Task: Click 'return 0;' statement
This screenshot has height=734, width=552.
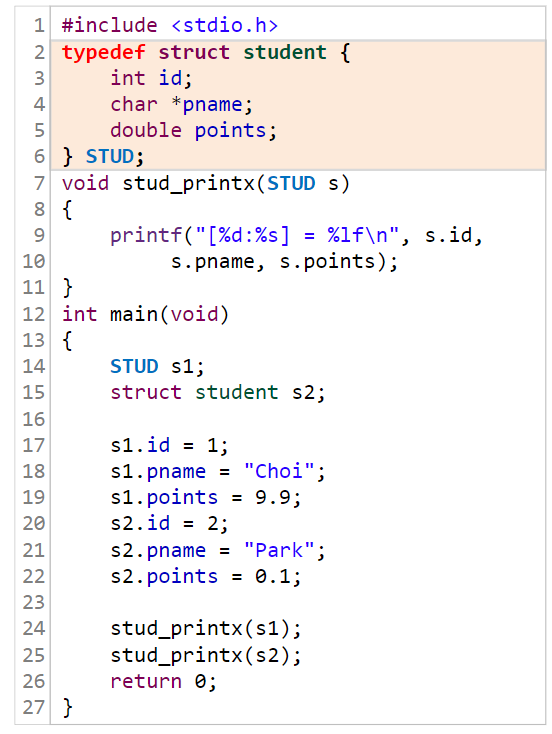Action: pyautogui.click(x=163, y=682)
